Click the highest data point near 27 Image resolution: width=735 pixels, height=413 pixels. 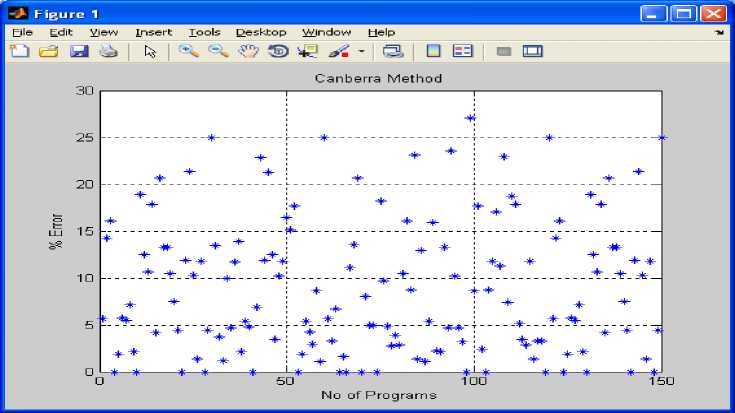click(x=470, y=118)
